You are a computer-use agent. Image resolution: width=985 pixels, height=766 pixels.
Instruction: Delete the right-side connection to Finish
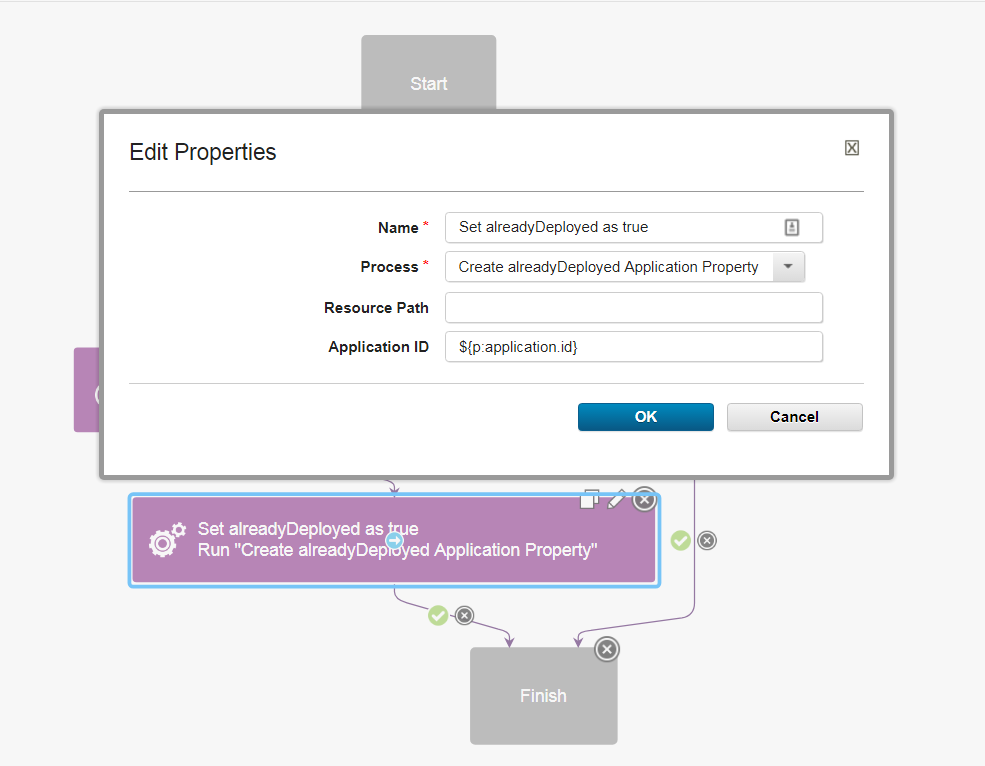[707, 541]
